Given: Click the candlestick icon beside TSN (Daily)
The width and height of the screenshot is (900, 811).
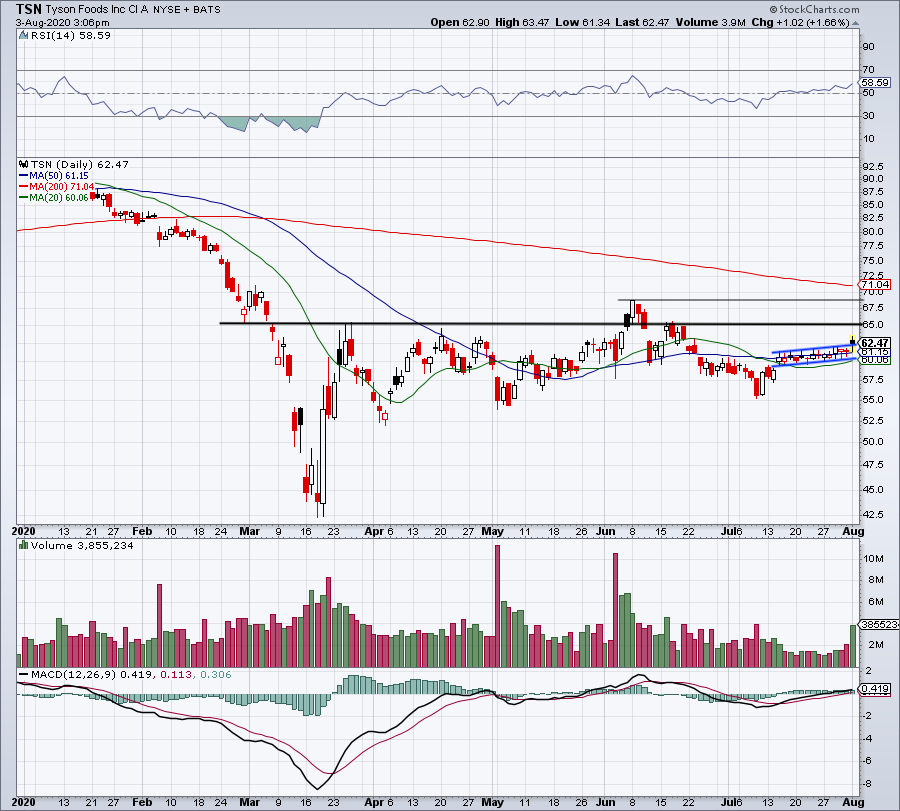Looking at the screenshot, I should pyautogui.click(x=24, y=164).
